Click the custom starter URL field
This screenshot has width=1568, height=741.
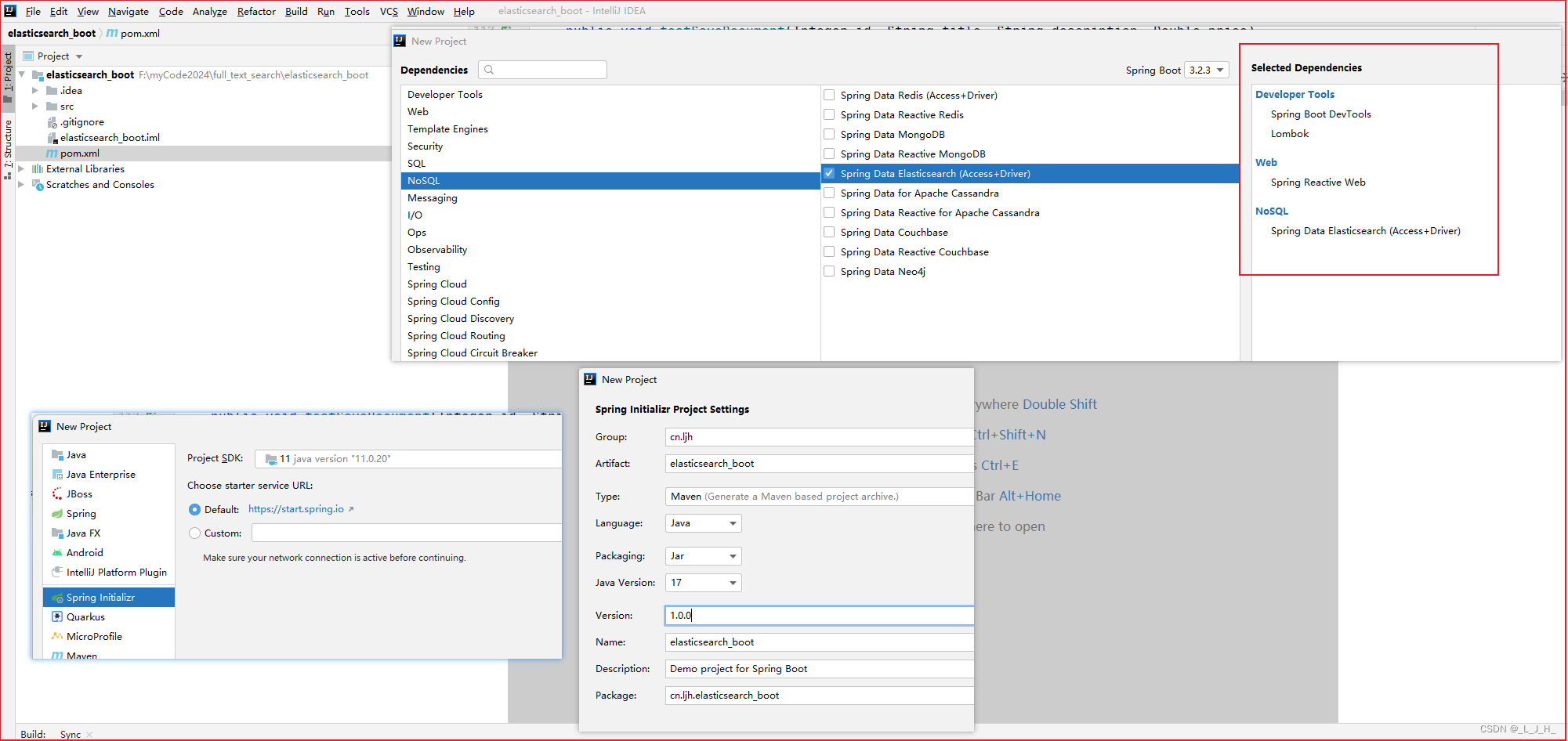pyautogui.click(x=407, y=533)
